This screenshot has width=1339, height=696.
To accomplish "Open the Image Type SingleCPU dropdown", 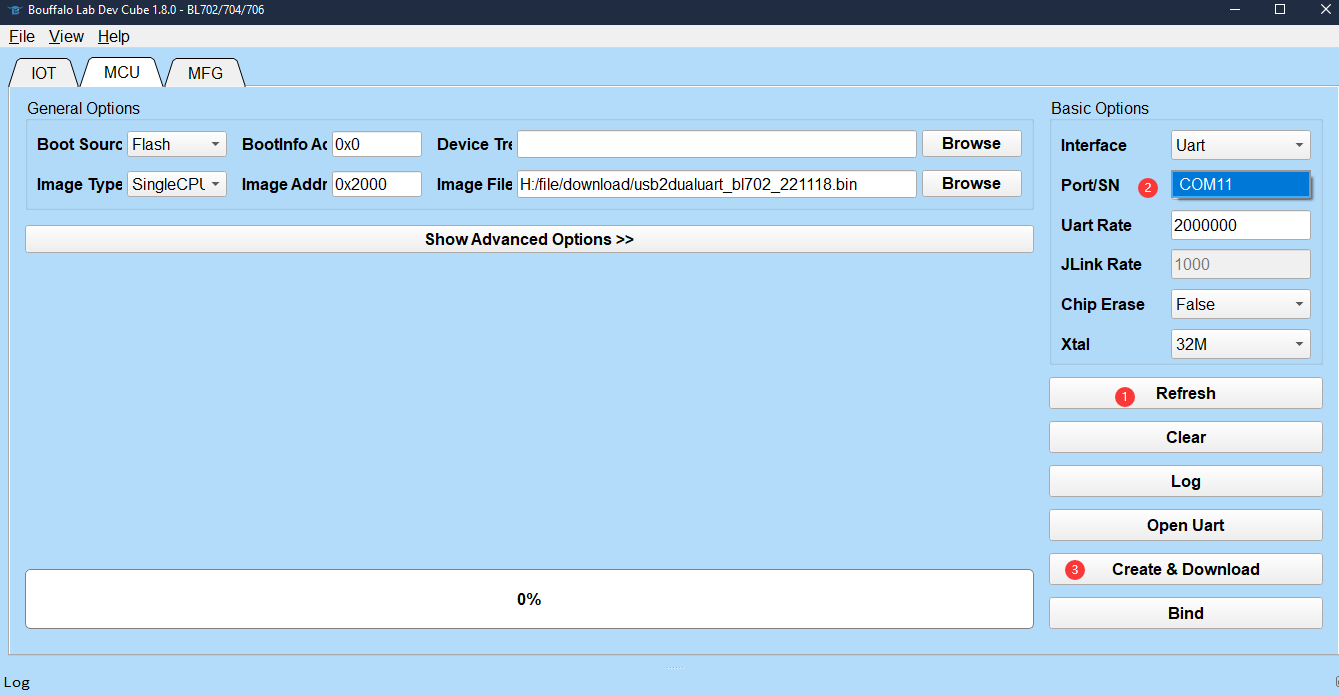I will (177, 184).
